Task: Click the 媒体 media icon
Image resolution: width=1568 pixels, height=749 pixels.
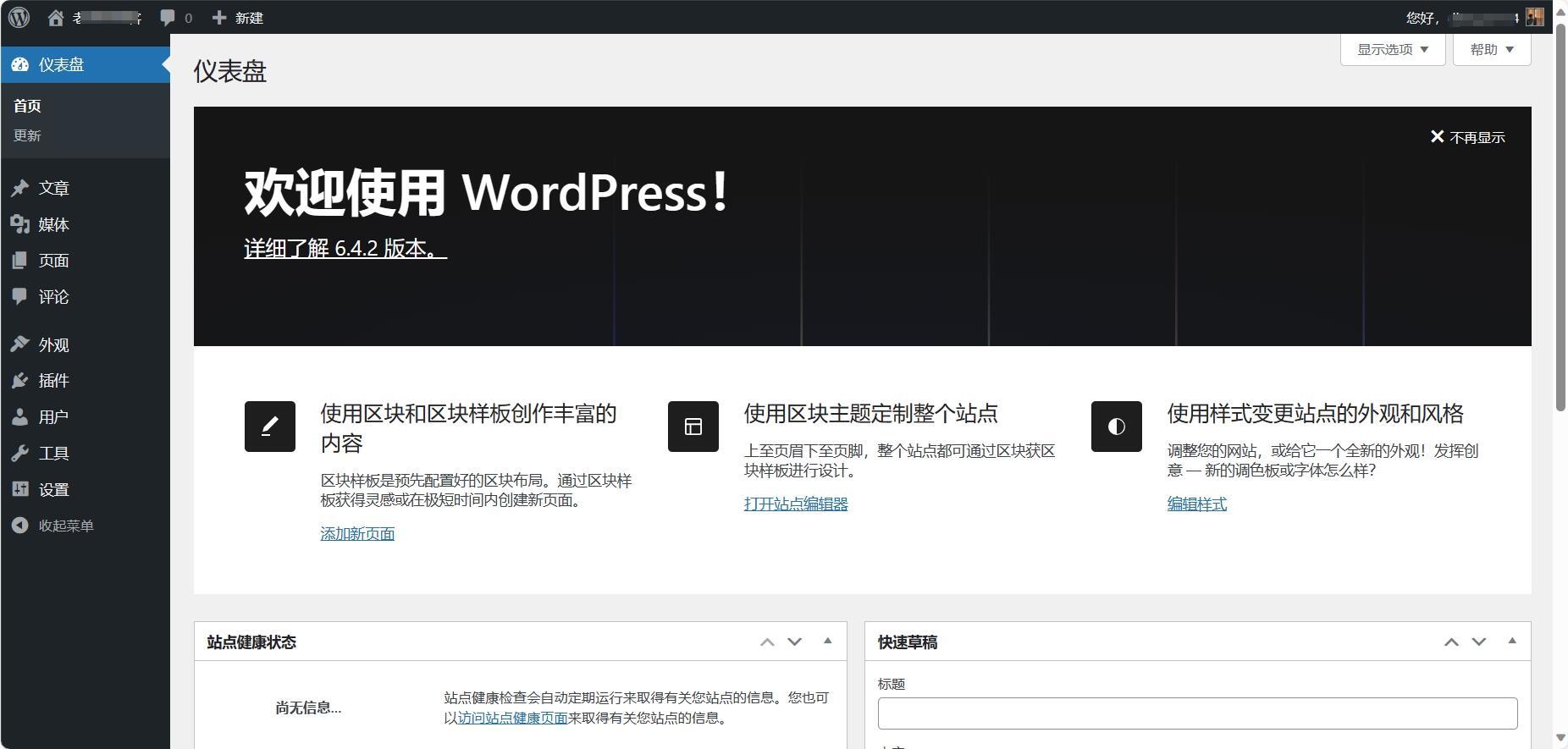Action: pyautogui.click(x=20, y=224)
